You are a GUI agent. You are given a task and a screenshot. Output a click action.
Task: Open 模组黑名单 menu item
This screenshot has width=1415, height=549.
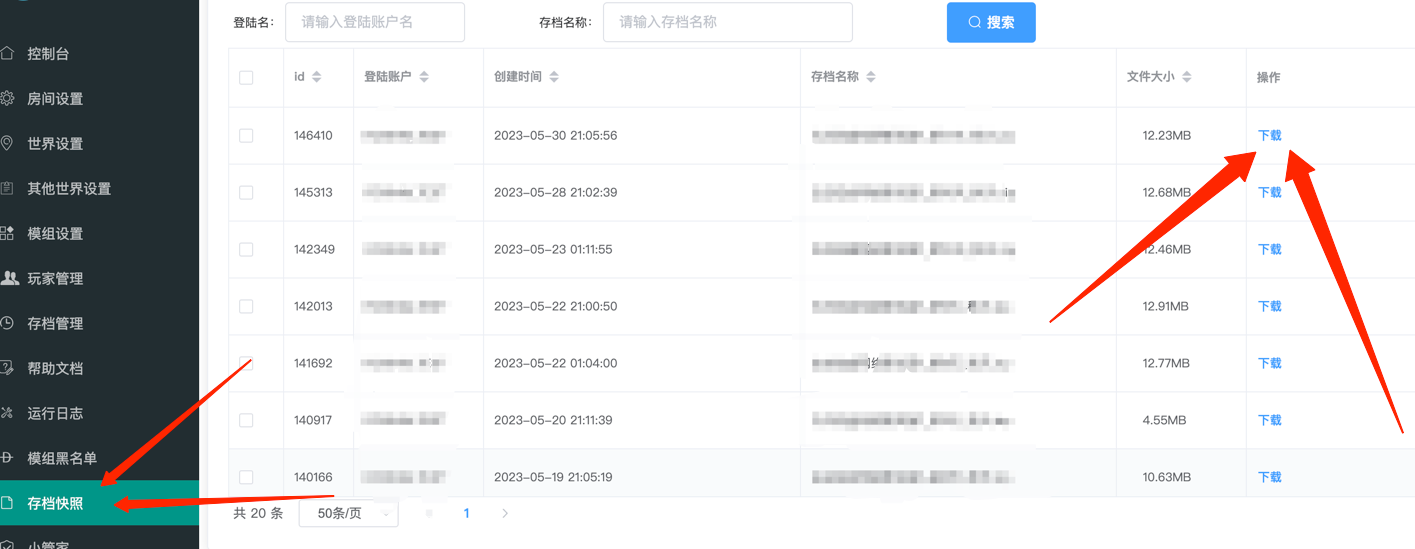click(62, 459)
